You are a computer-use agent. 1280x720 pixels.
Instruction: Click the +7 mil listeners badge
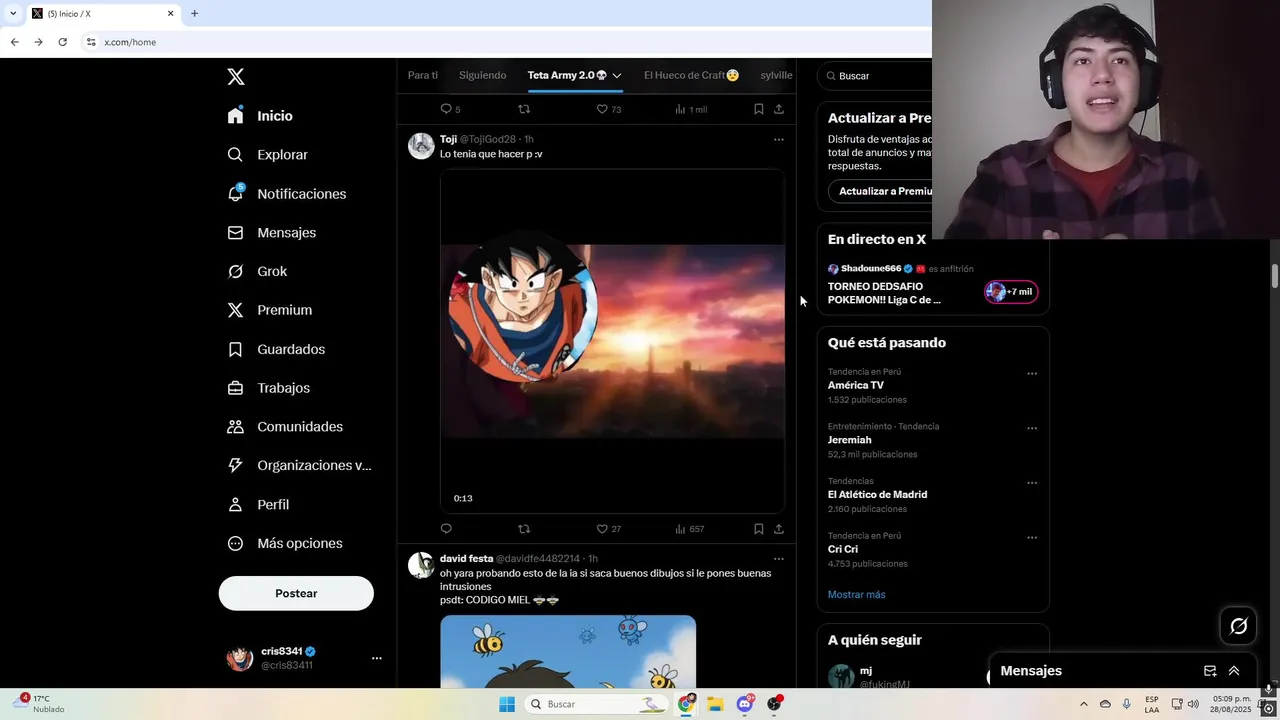1012,292
